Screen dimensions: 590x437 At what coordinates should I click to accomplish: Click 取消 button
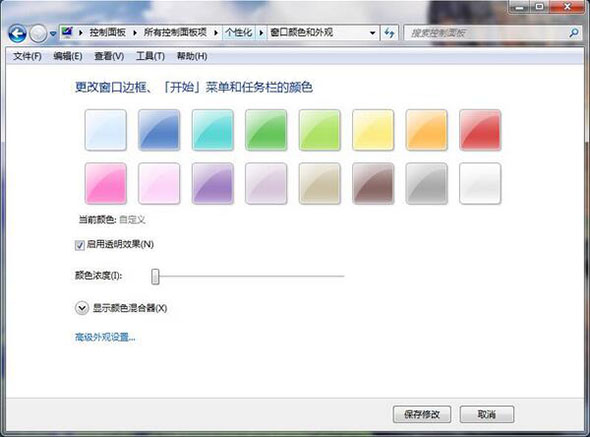487,414
